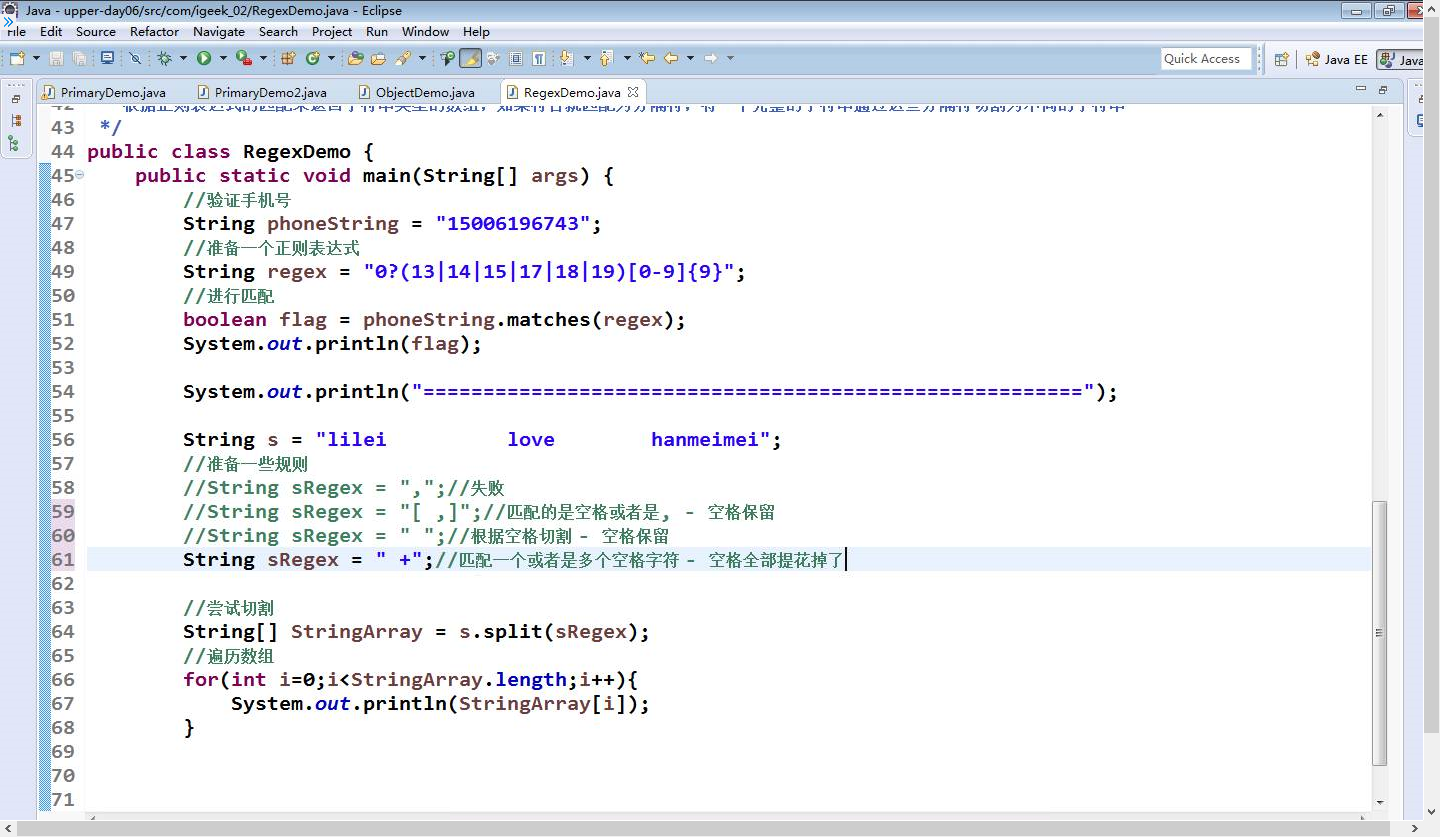
Task: Open Next Annotation dropdown arrow
Action: pos(587,58)
